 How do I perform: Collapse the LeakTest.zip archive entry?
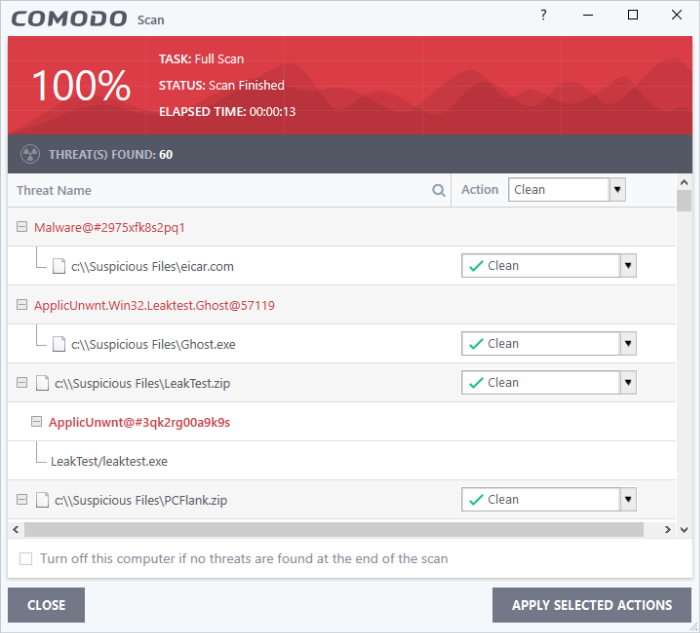(x=21, y=383)
